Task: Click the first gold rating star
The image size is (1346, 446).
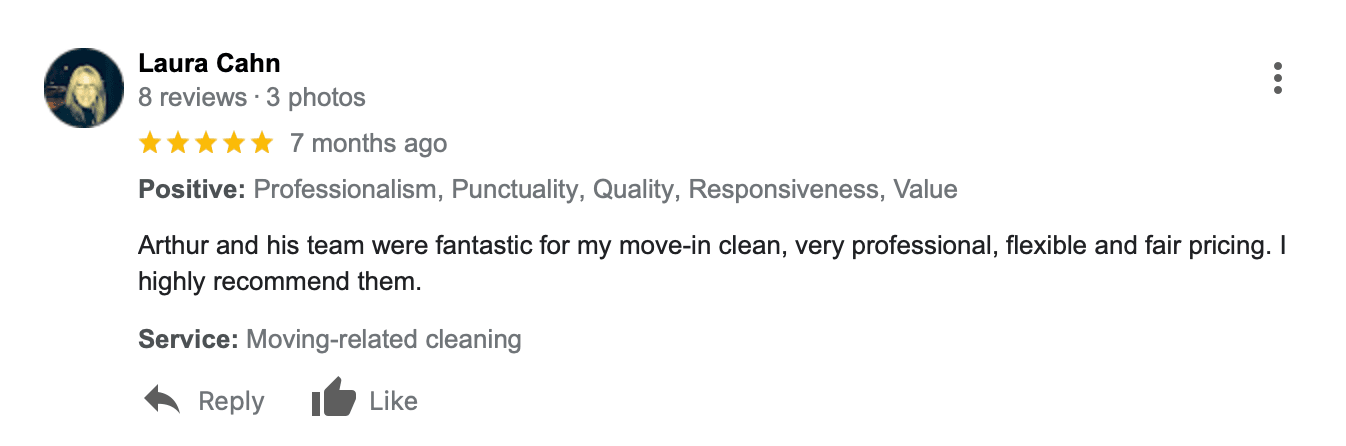Action: click(x=150, y=143)
